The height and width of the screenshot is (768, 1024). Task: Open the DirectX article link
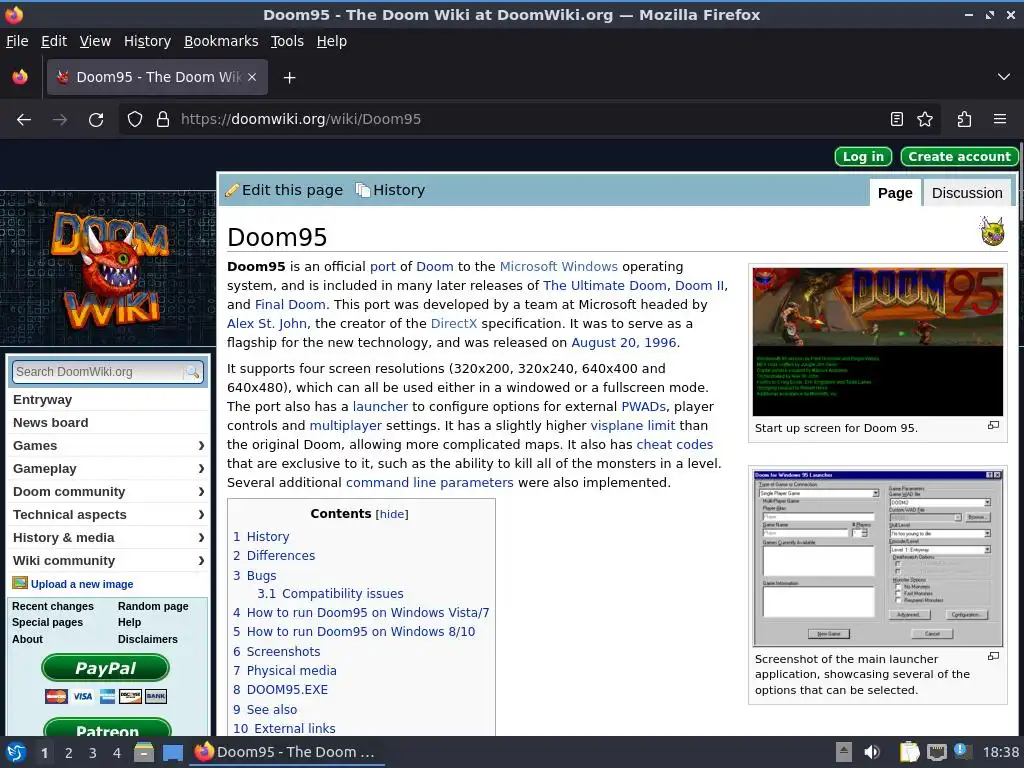(x=454, y=323)
